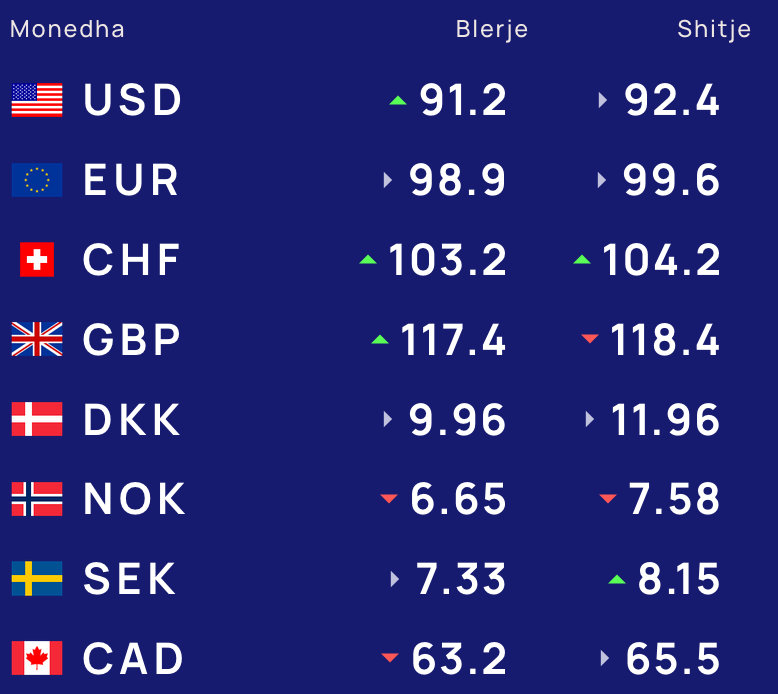
Task: Select the Swiss flag icon
Action: click(x=37, y=259)
